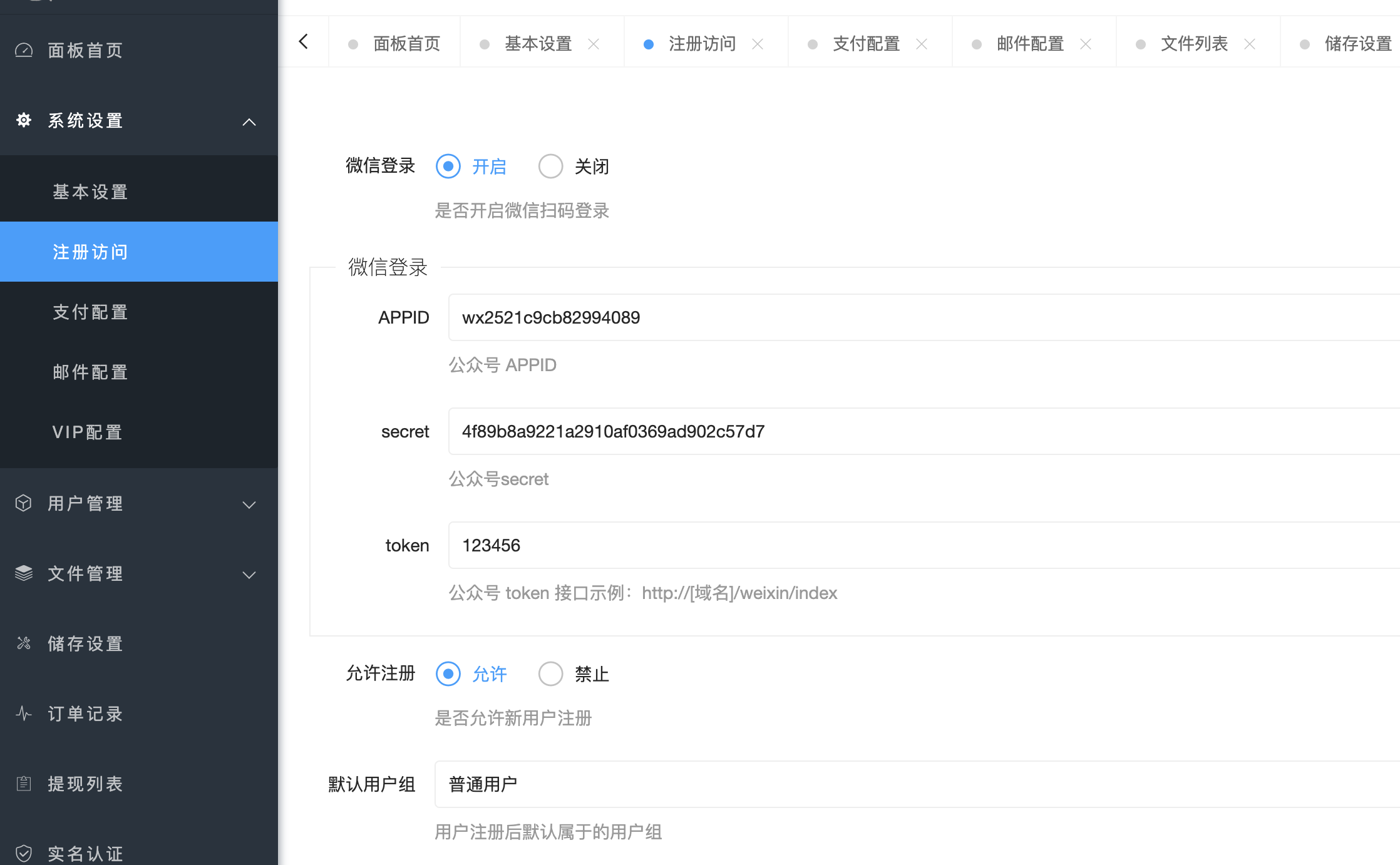The width and height of the screenshot is (1400, 865).
Task: Click the hint 用户注册后默认属于的用户组
Action: (x=548, y=832)
